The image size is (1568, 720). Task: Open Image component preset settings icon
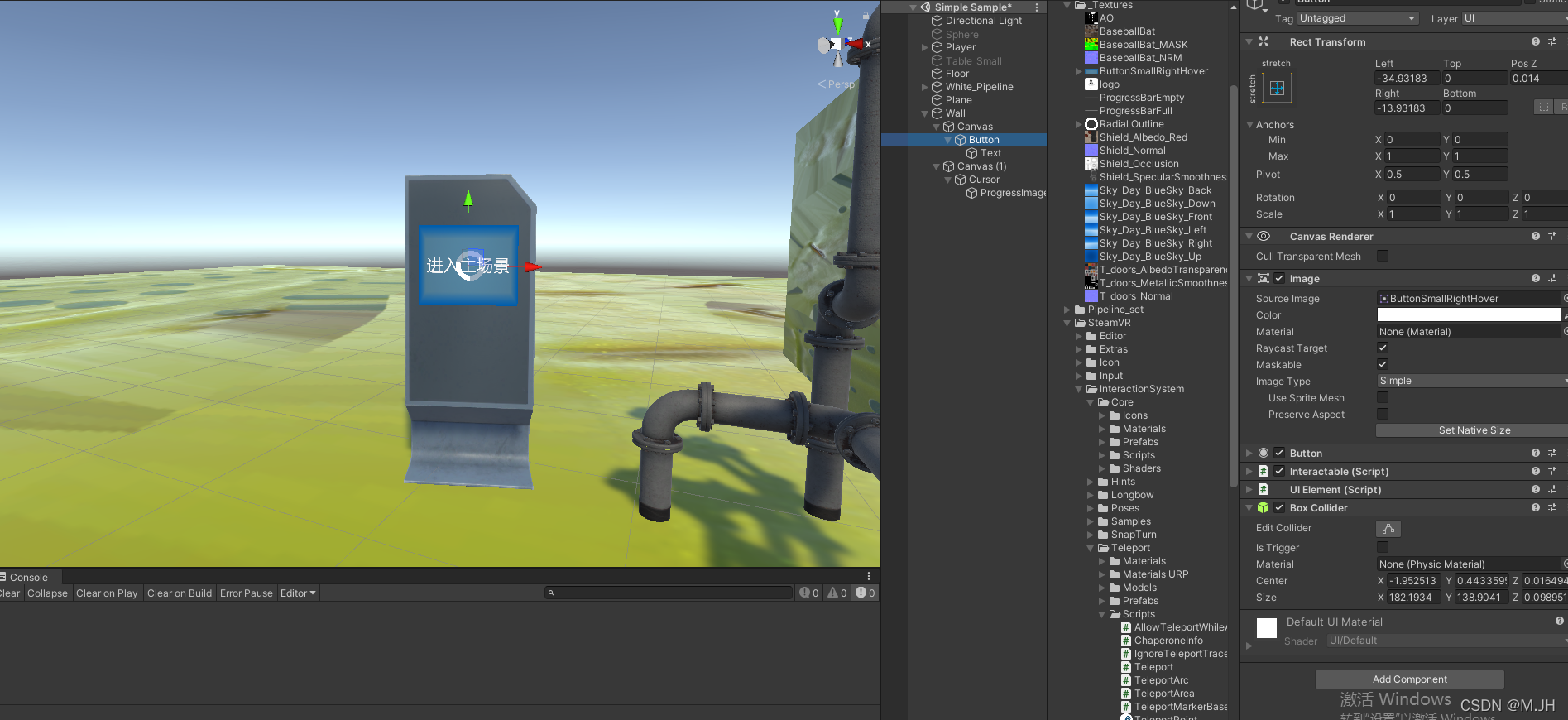pyautogui.click(x=1552, y=278)
